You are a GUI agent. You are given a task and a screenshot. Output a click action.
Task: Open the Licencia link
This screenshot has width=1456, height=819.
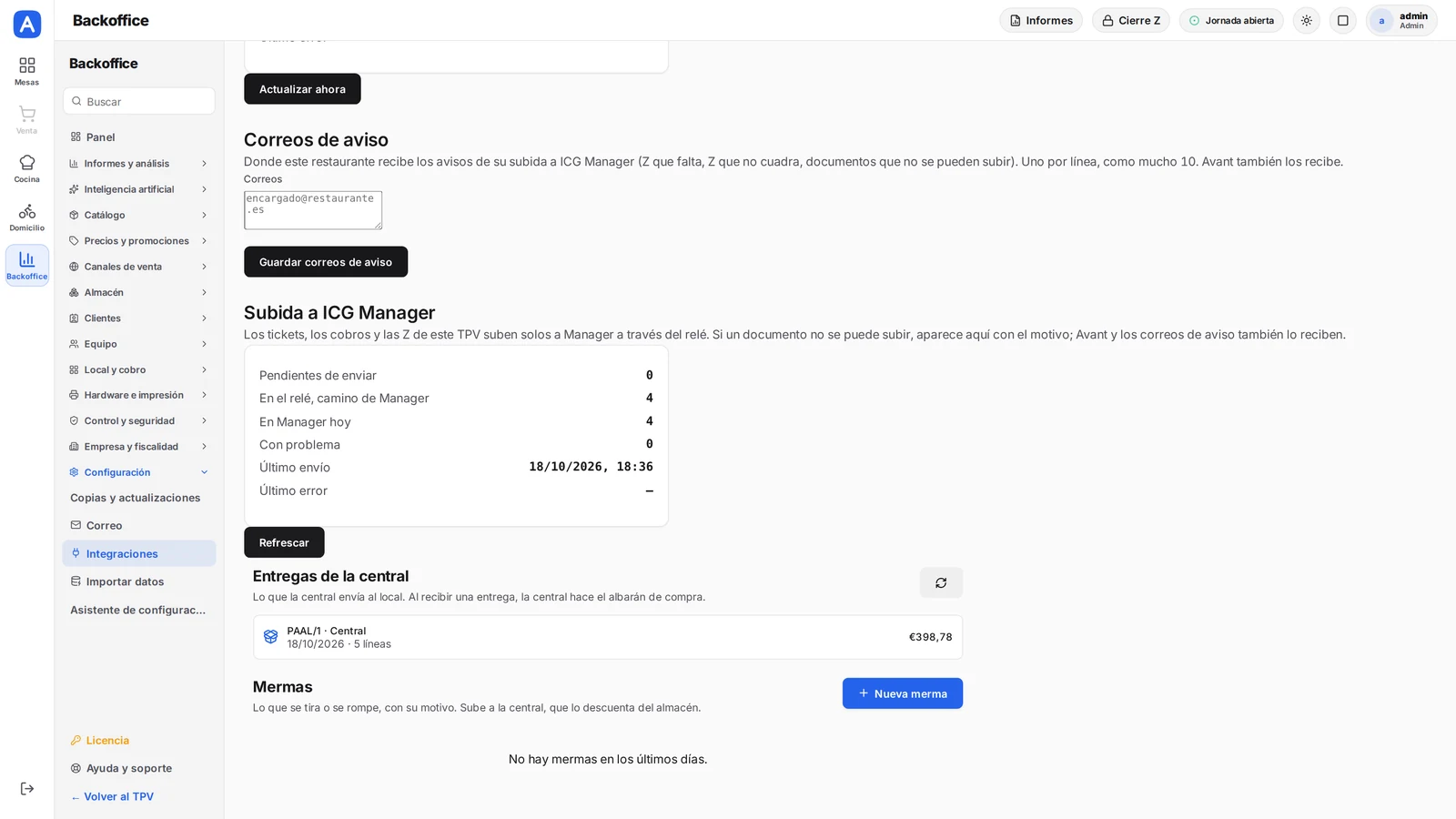[x=139, y=741]
